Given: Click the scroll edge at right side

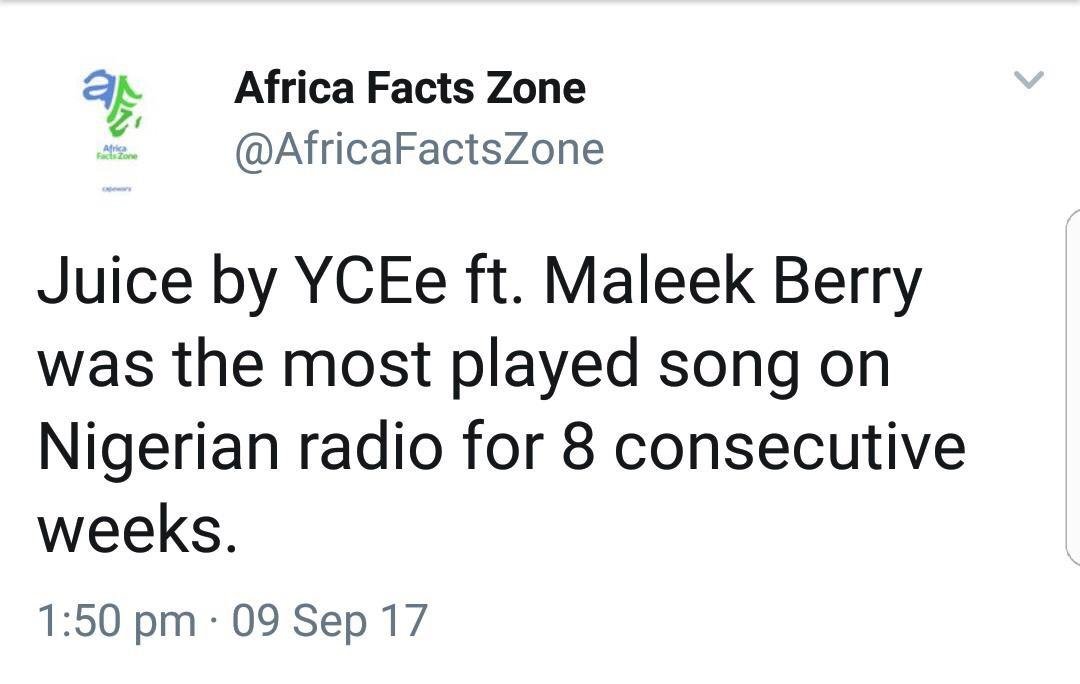Looking at the screenshot, I should 1072,390.
